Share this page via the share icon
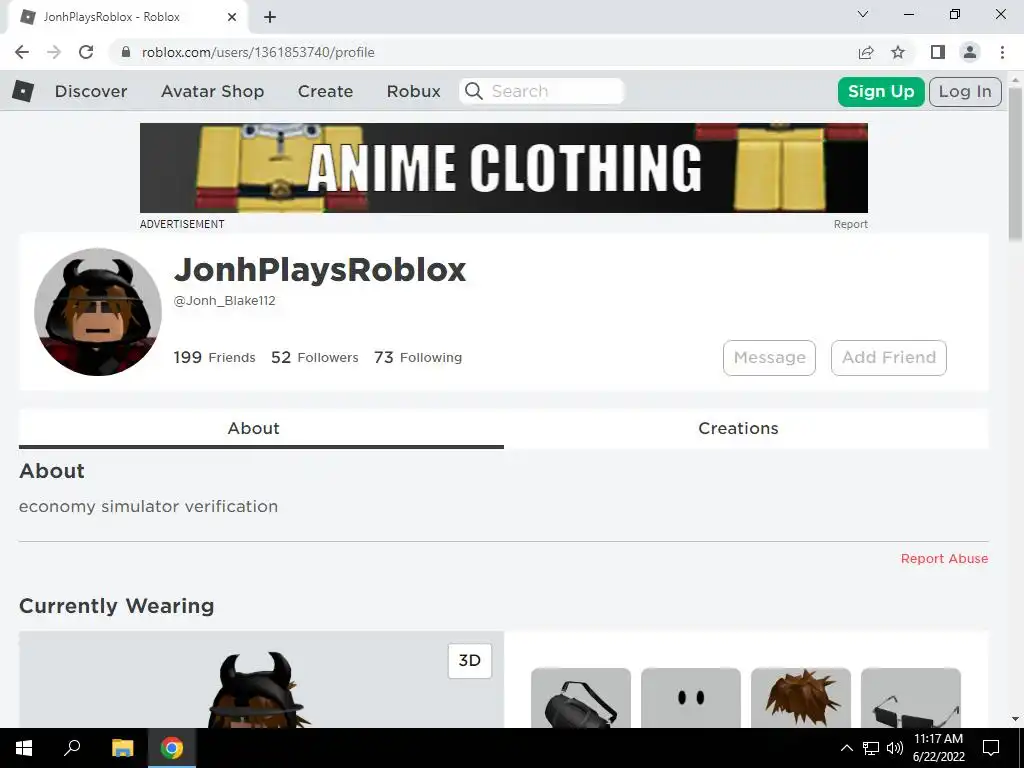The width and height of the screenshot is (1024, 768). pyautogui.click(x=866, y=52)
